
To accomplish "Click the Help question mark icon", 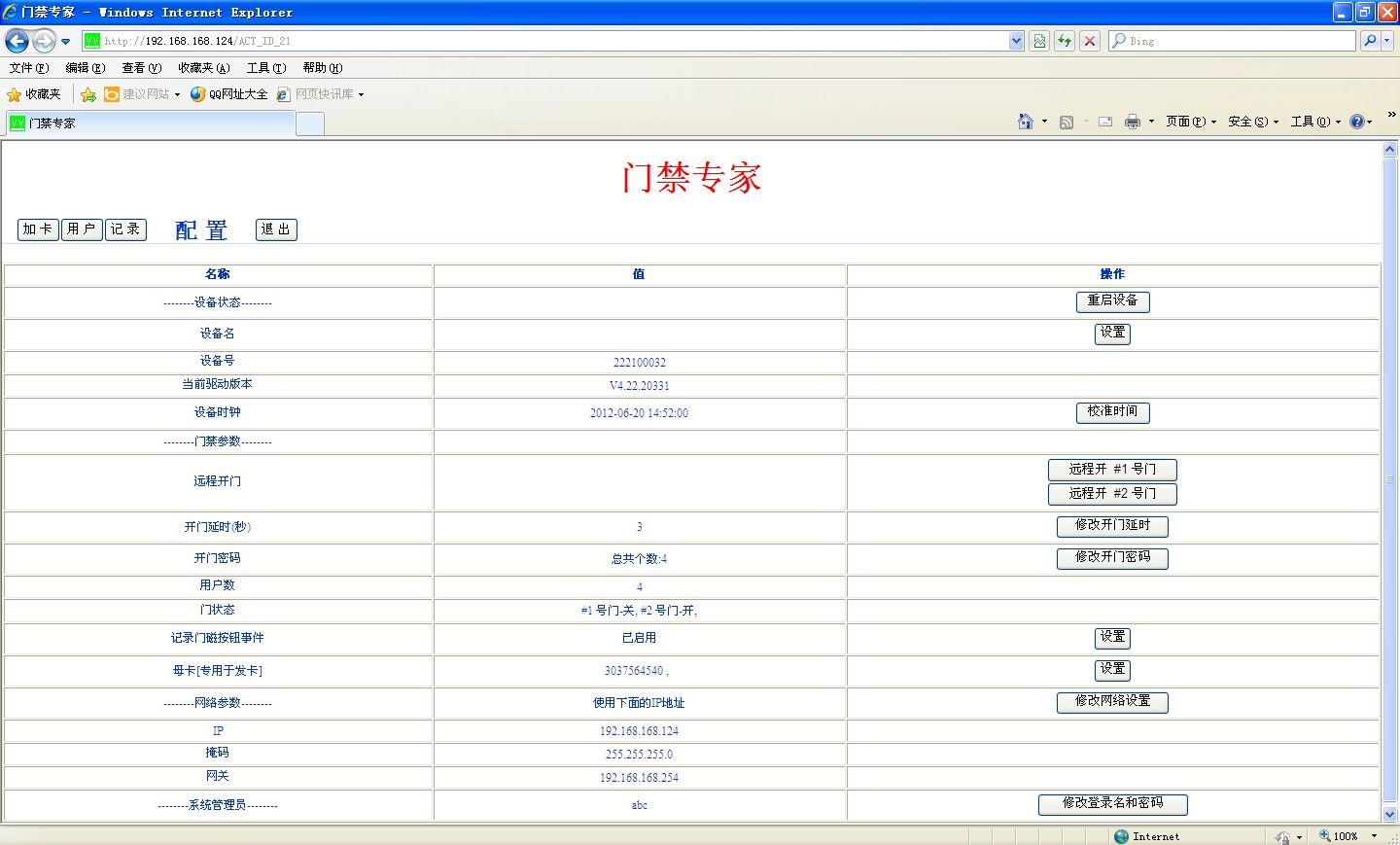I will point(1356,122).
